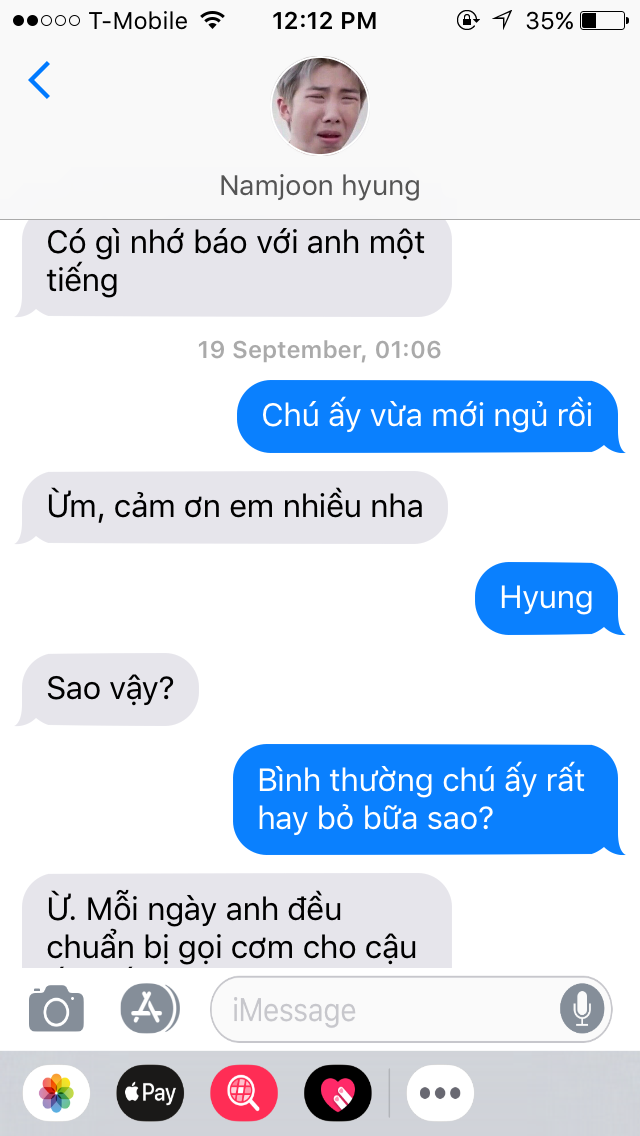Screen dimensions: 640x1136
Task: Tap the 12:12 PM status bar clock
Action: (x=325, y=21)
